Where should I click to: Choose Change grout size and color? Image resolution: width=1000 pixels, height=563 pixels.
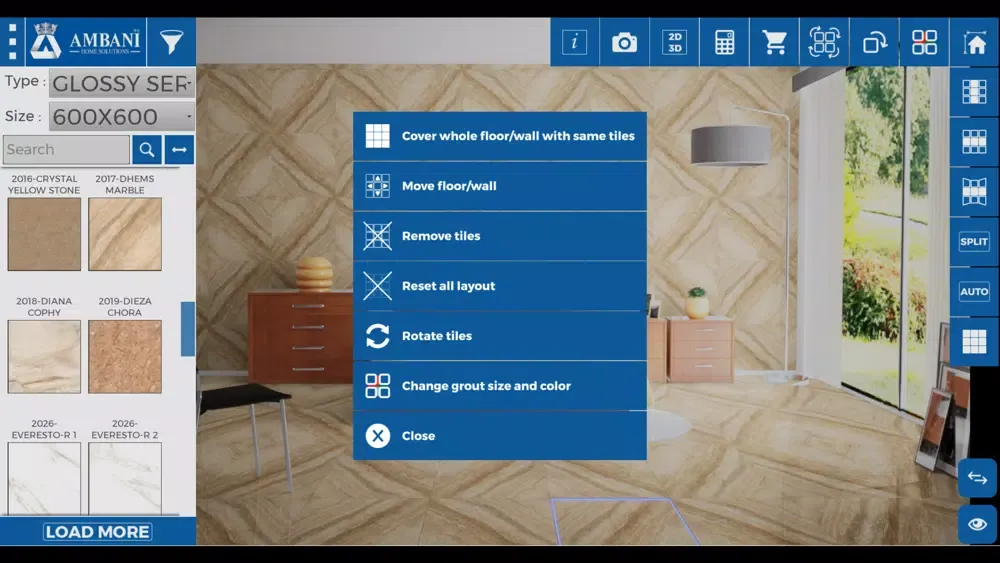(x=500, y=386)
